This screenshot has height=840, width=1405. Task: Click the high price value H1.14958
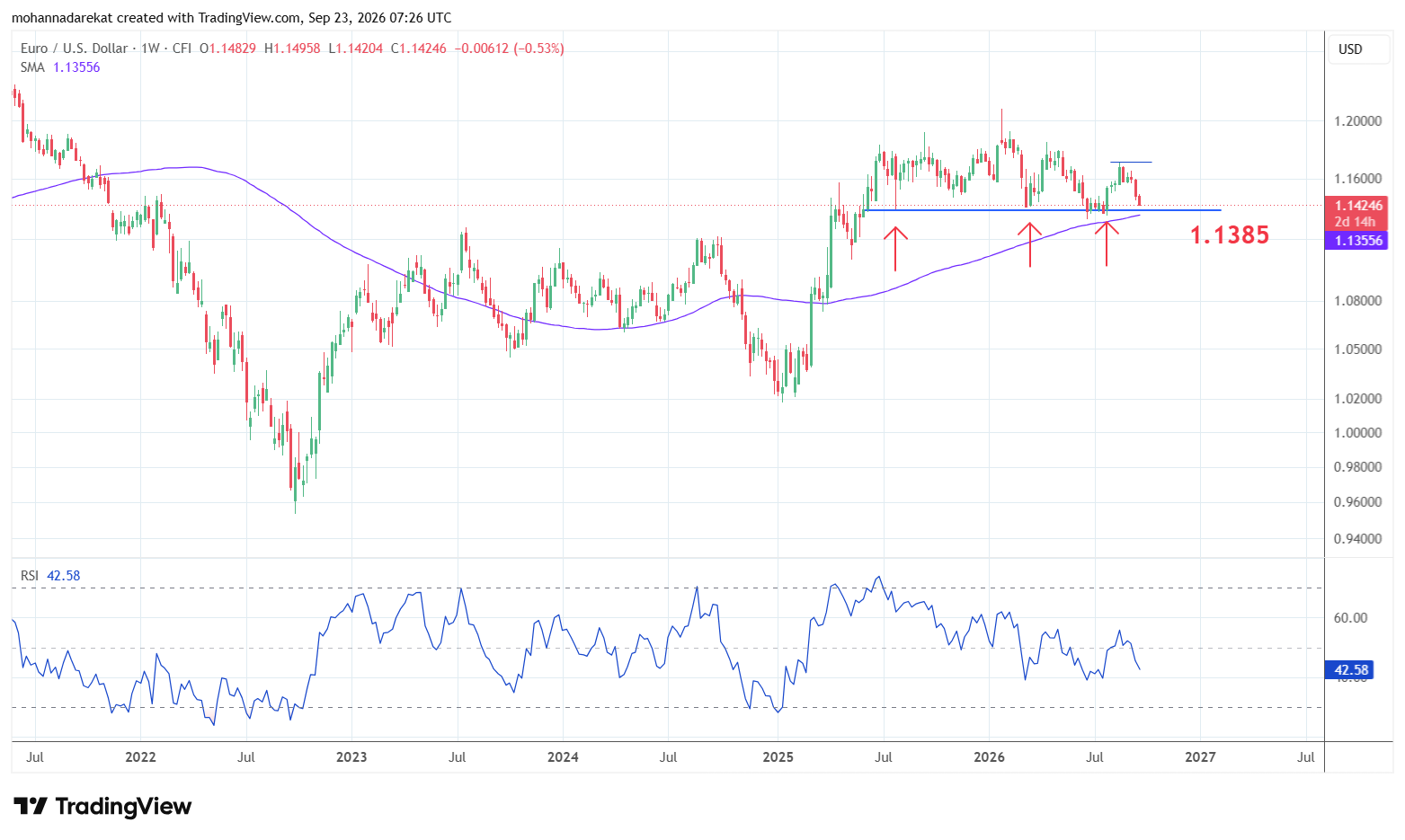point(292,49)
